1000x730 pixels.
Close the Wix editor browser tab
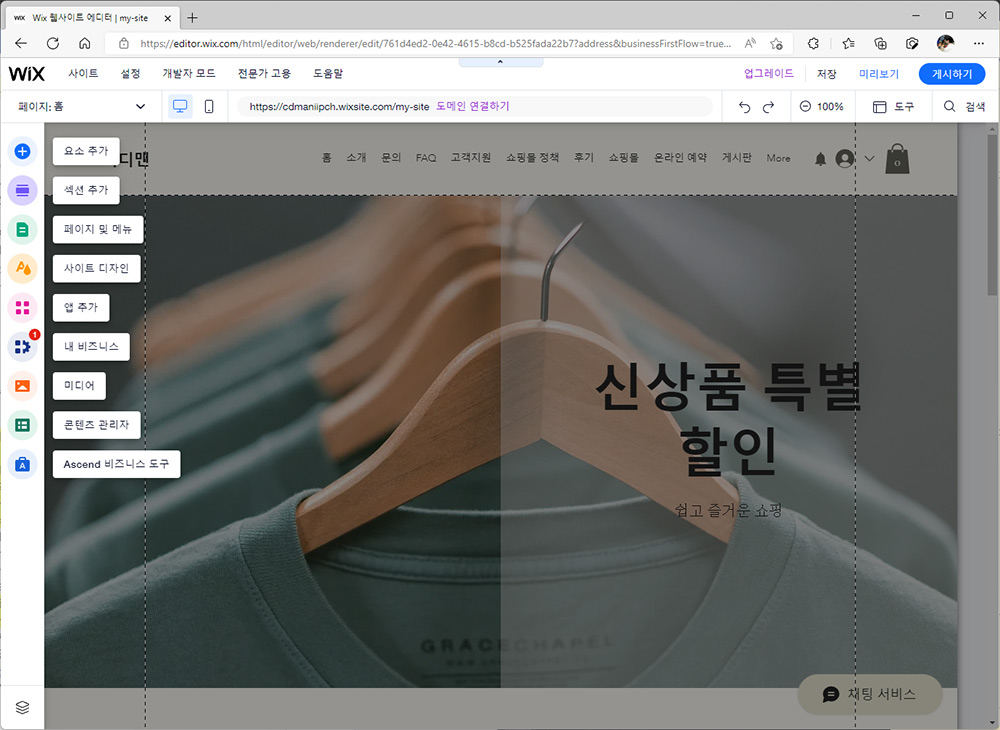[x=168, y=18]
